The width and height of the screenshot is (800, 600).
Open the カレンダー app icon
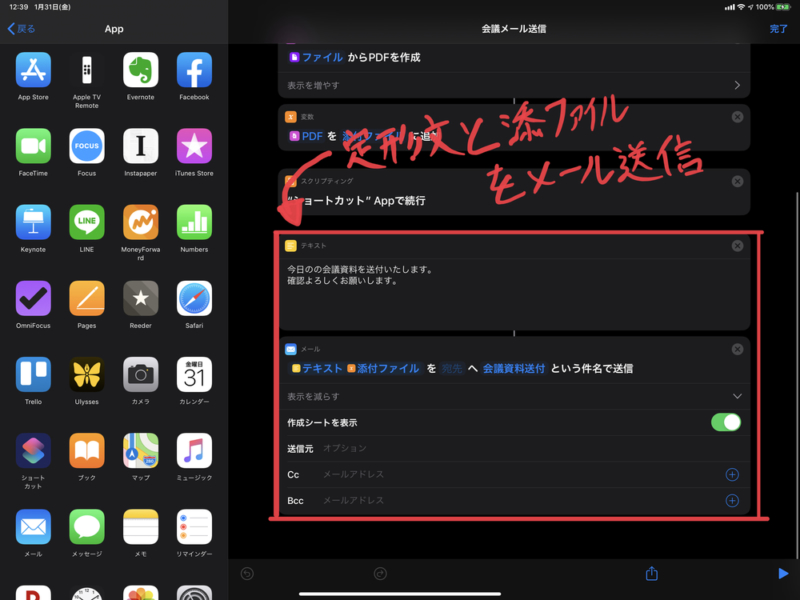coord(194,374)
